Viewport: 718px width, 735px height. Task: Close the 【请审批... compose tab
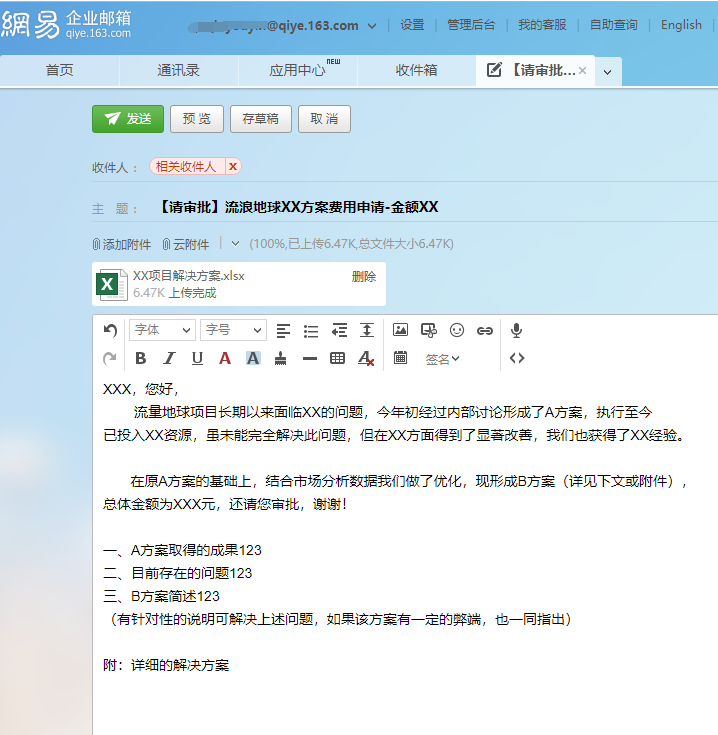pyautogui.click(x=583, y=70)
